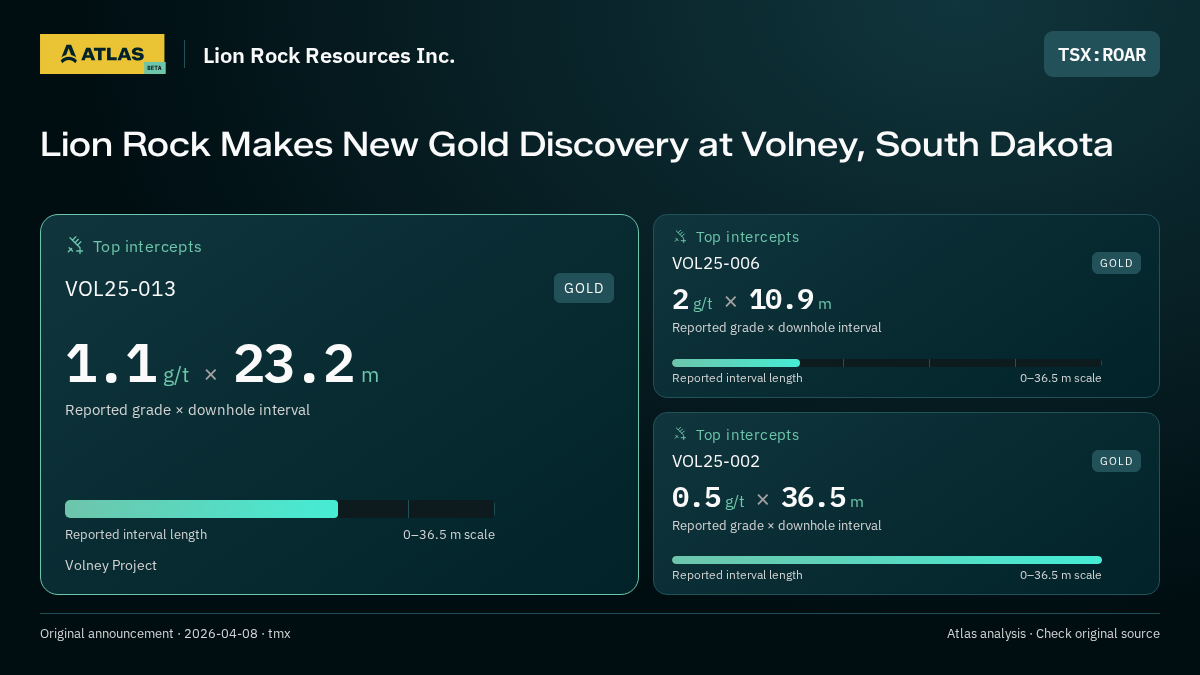Image resolution: width=1200 pixels, height=675 pixels.
Task: Click the drill icon in VOL25-002 card
Action: click(x=680, y=434)
